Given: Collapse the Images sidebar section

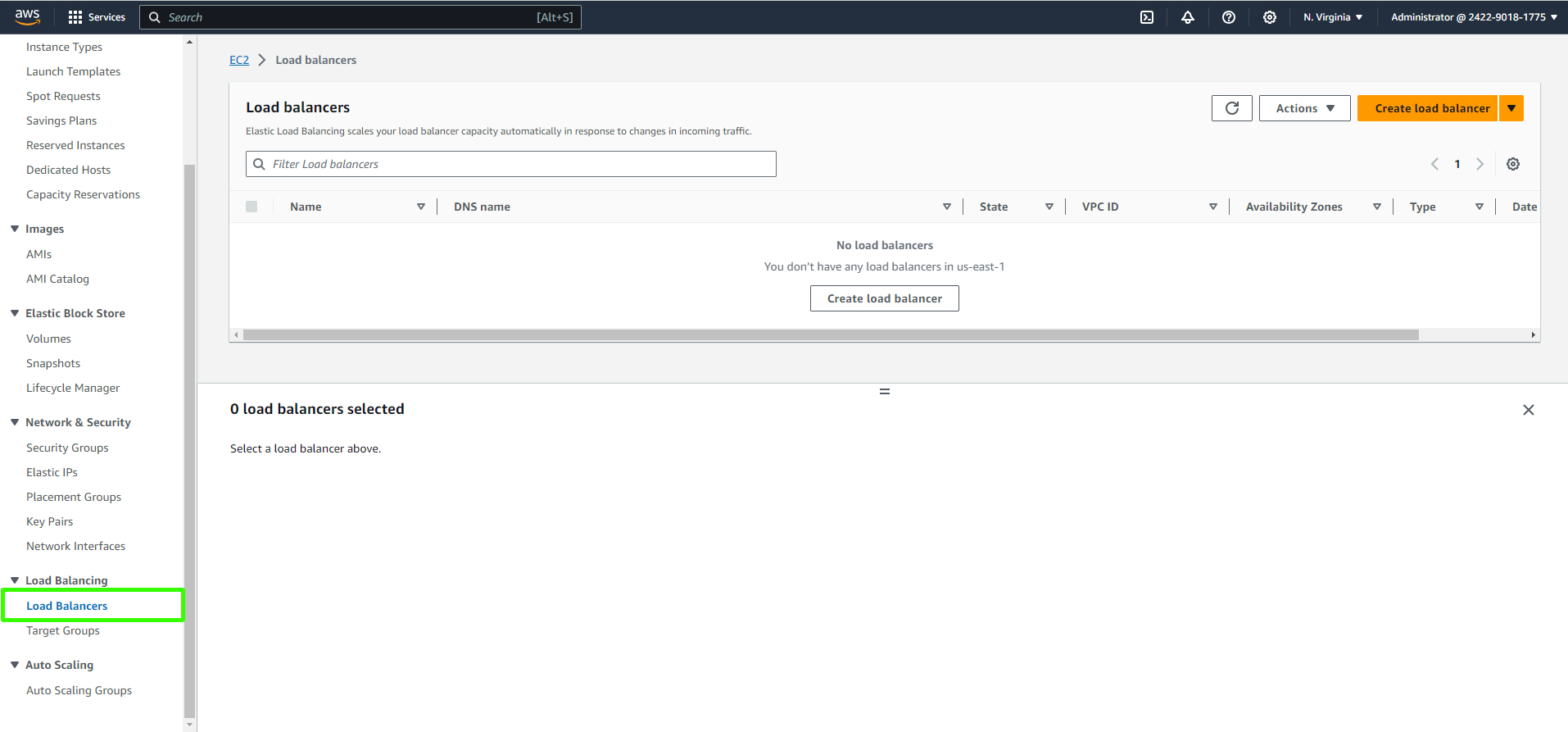Looking at the screenshot, I should click(15, 229).
